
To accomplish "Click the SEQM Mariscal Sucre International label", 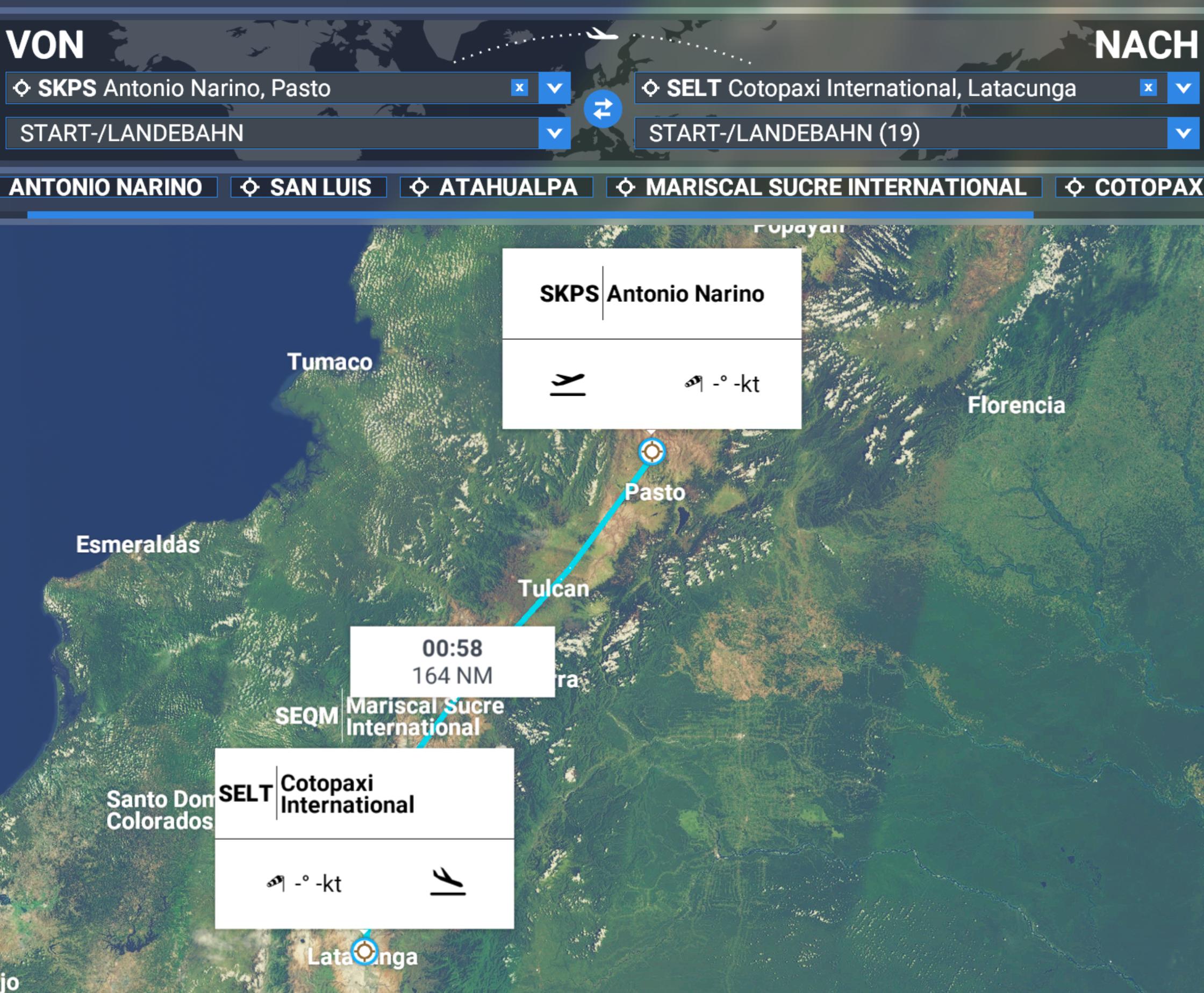I will point(390,716).
